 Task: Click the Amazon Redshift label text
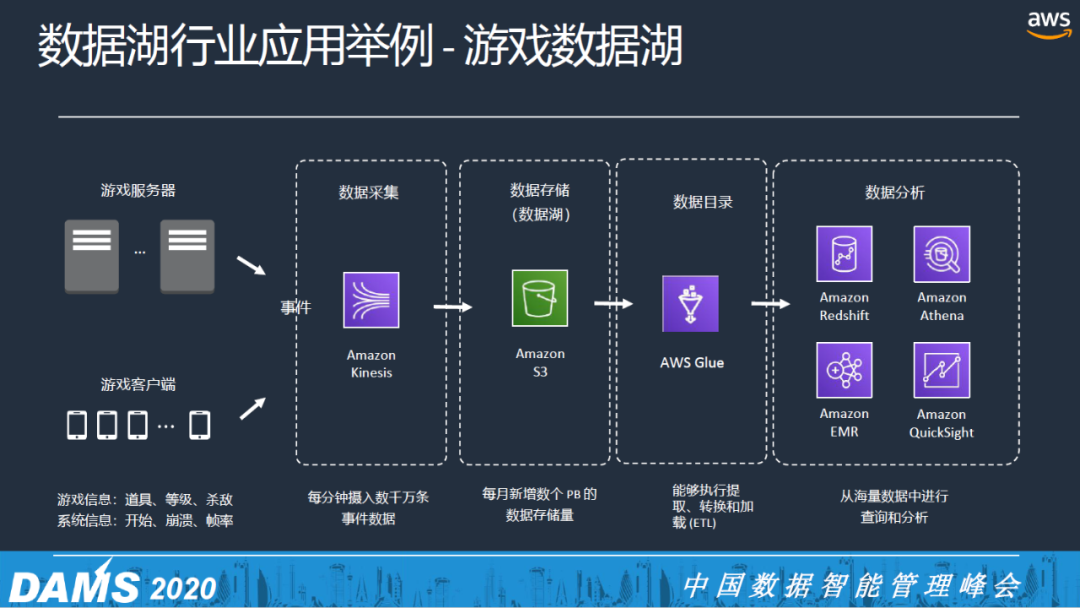point(844,306)
